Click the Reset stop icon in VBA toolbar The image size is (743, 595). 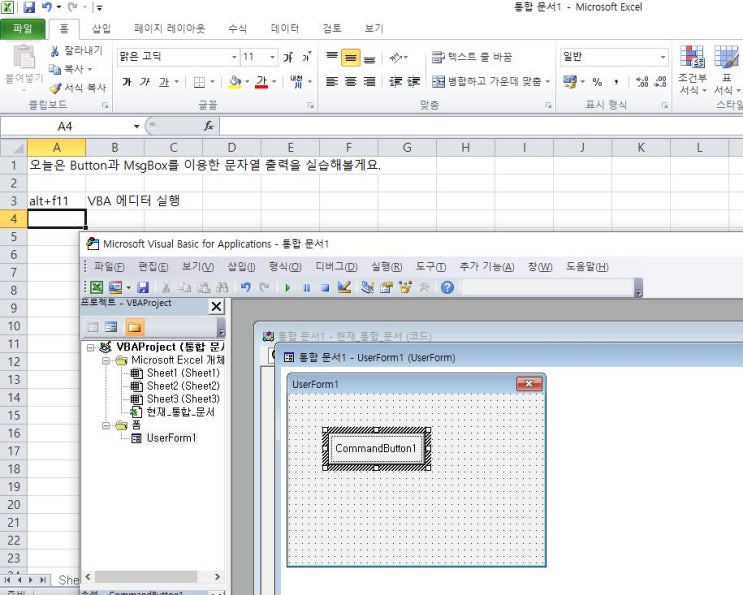[325, 288]
